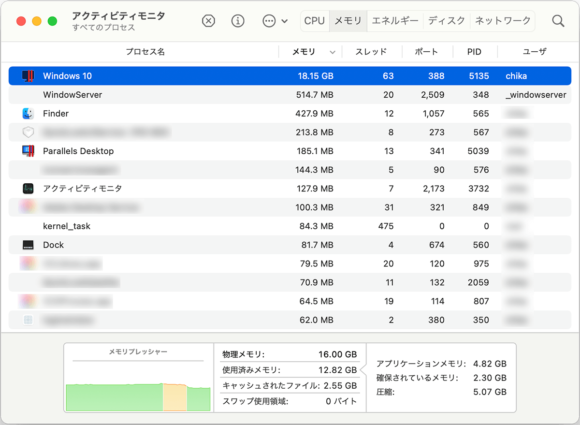This screenshot has width=580, height=425.
Task: Click the 79.5 MB memory value
Action: tap(317, 264)
